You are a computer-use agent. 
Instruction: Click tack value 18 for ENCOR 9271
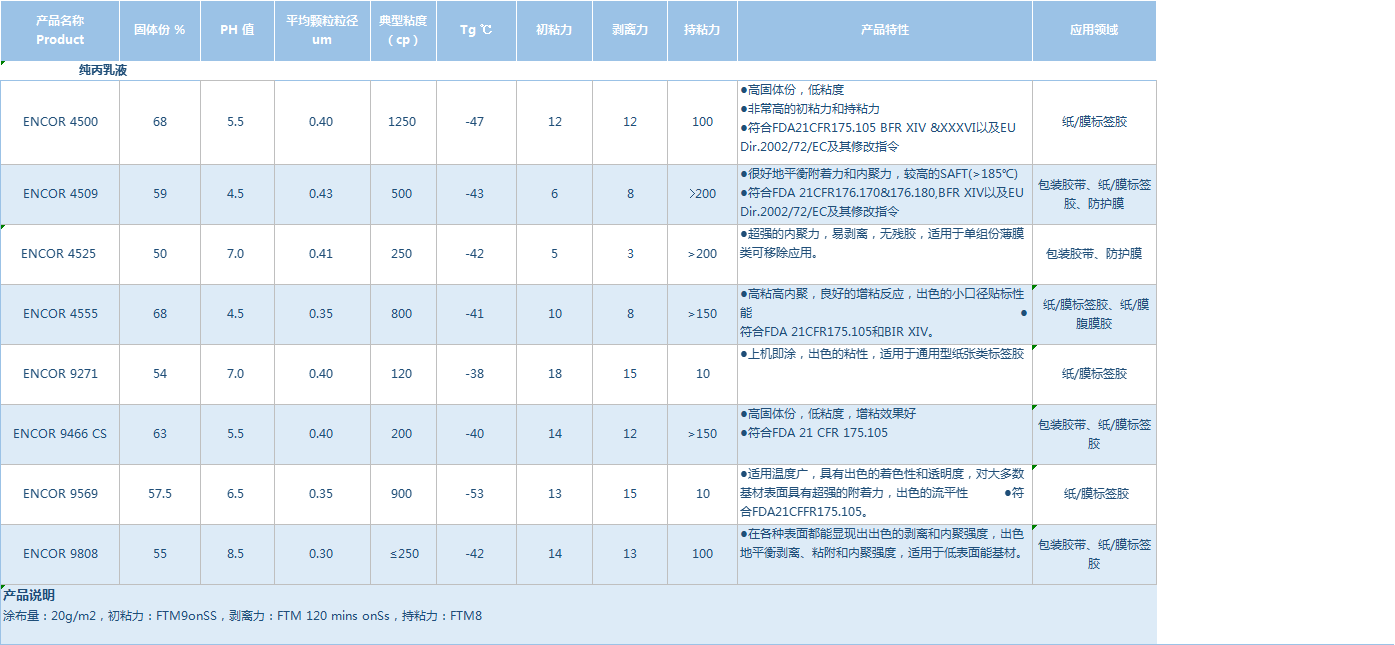point(555,374)
